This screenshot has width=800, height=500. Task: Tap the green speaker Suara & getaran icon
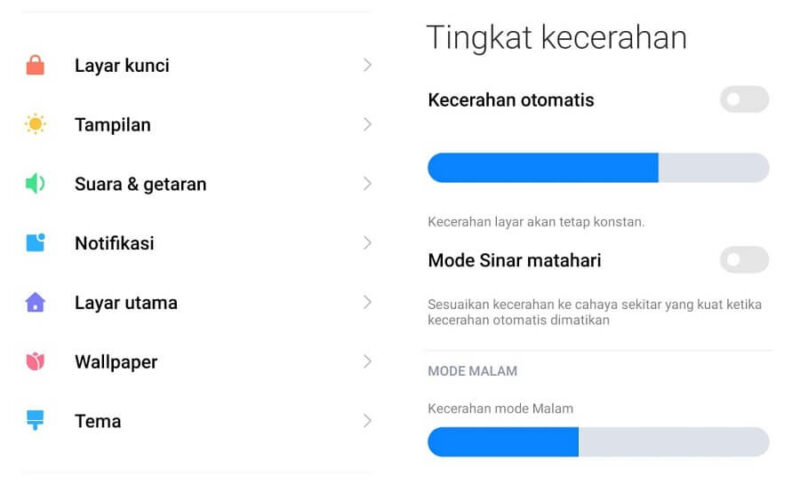click(35, 184)
